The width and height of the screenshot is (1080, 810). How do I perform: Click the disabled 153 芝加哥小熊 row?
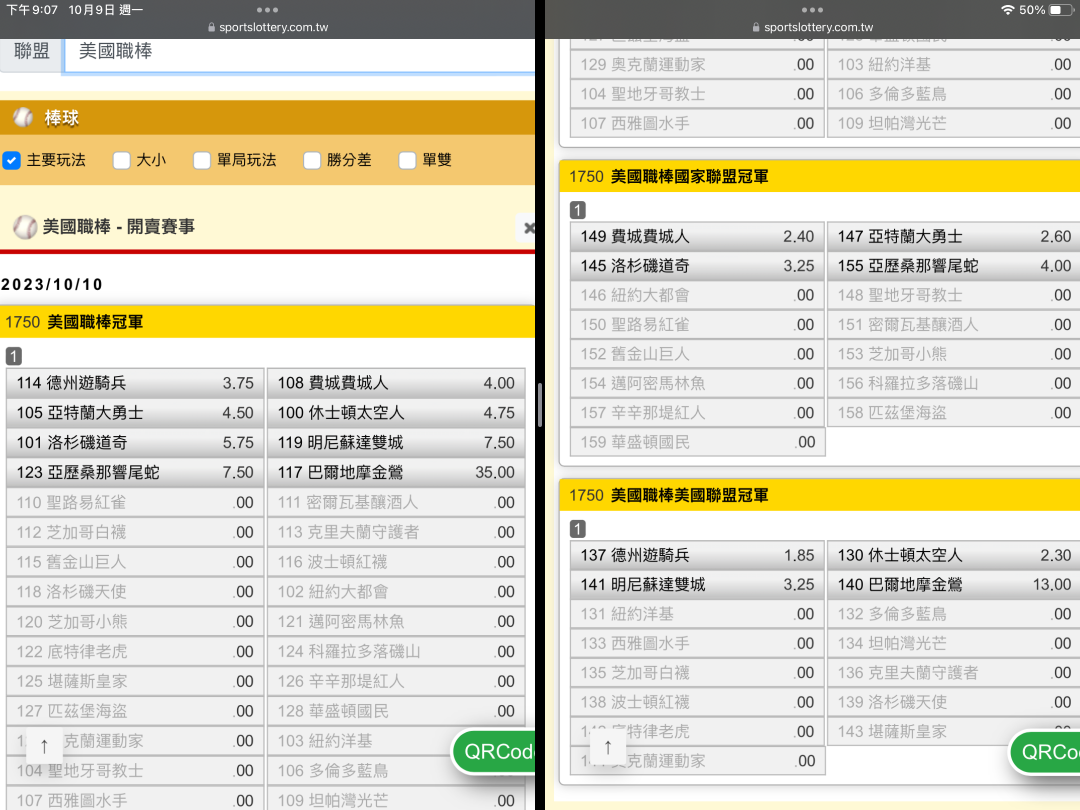(x=954, y=354)
